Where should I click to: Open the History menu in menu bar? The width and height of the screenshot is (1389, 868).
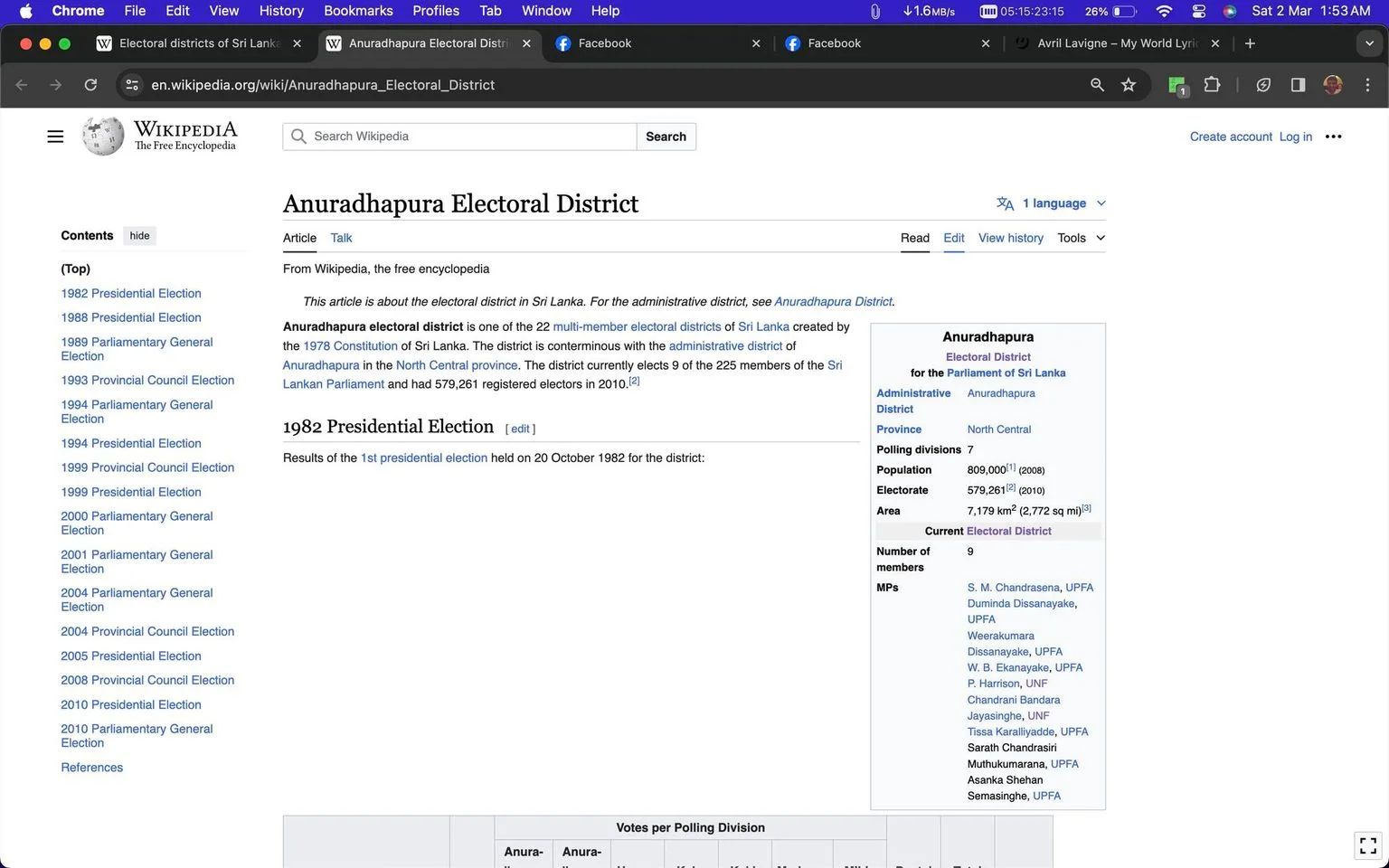click(x=281, y=11)
